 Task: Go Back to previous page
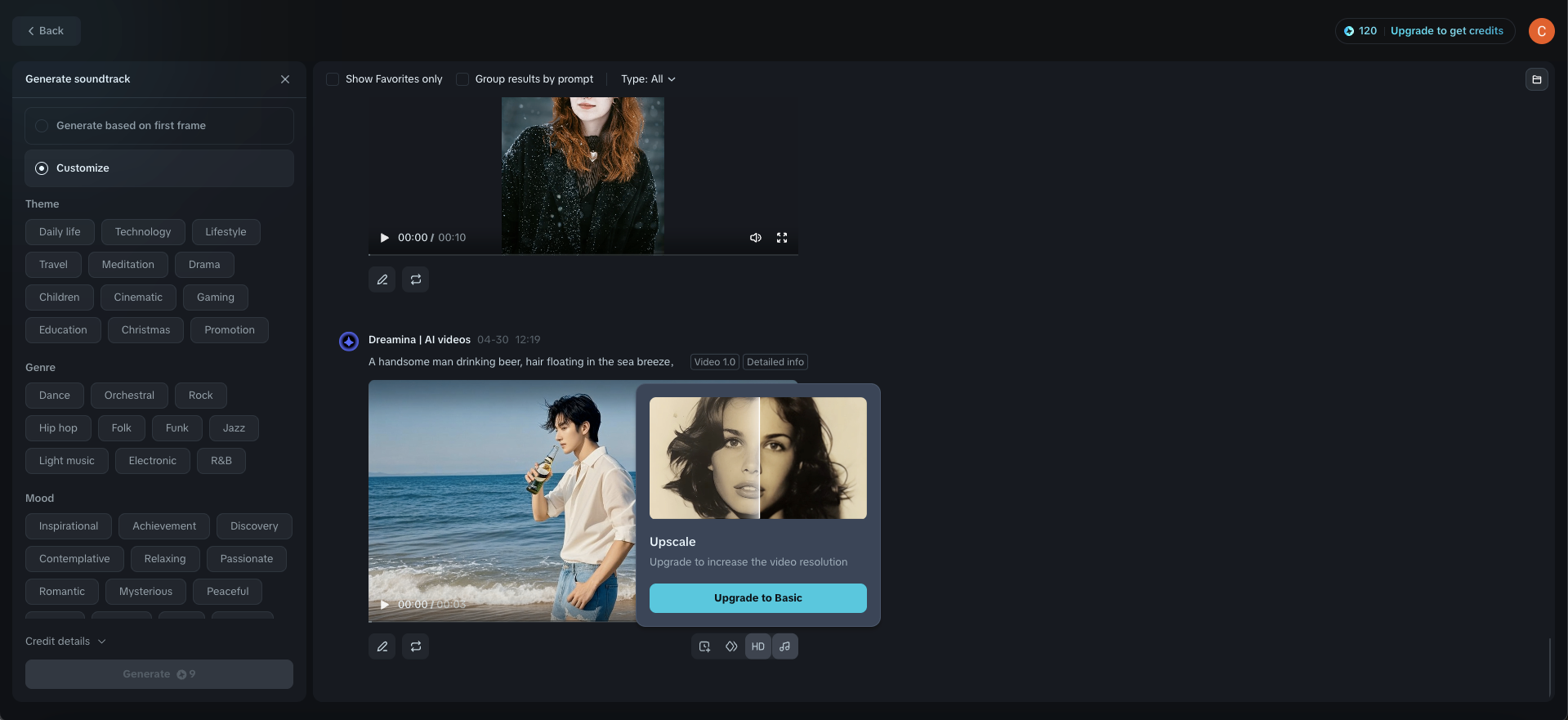pyautogui.click(x=46, y=31)
